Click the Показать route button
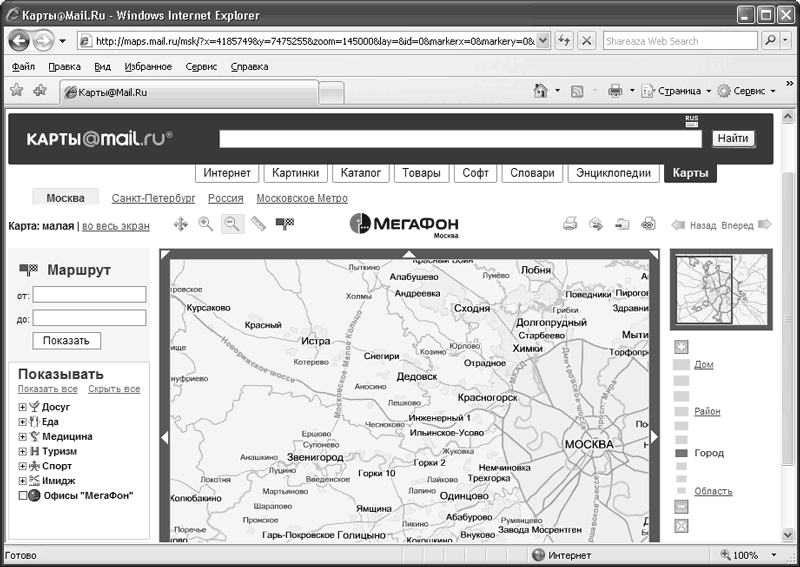Image resolution: width=800 pixels, height=567 pixels. (66, 341)
